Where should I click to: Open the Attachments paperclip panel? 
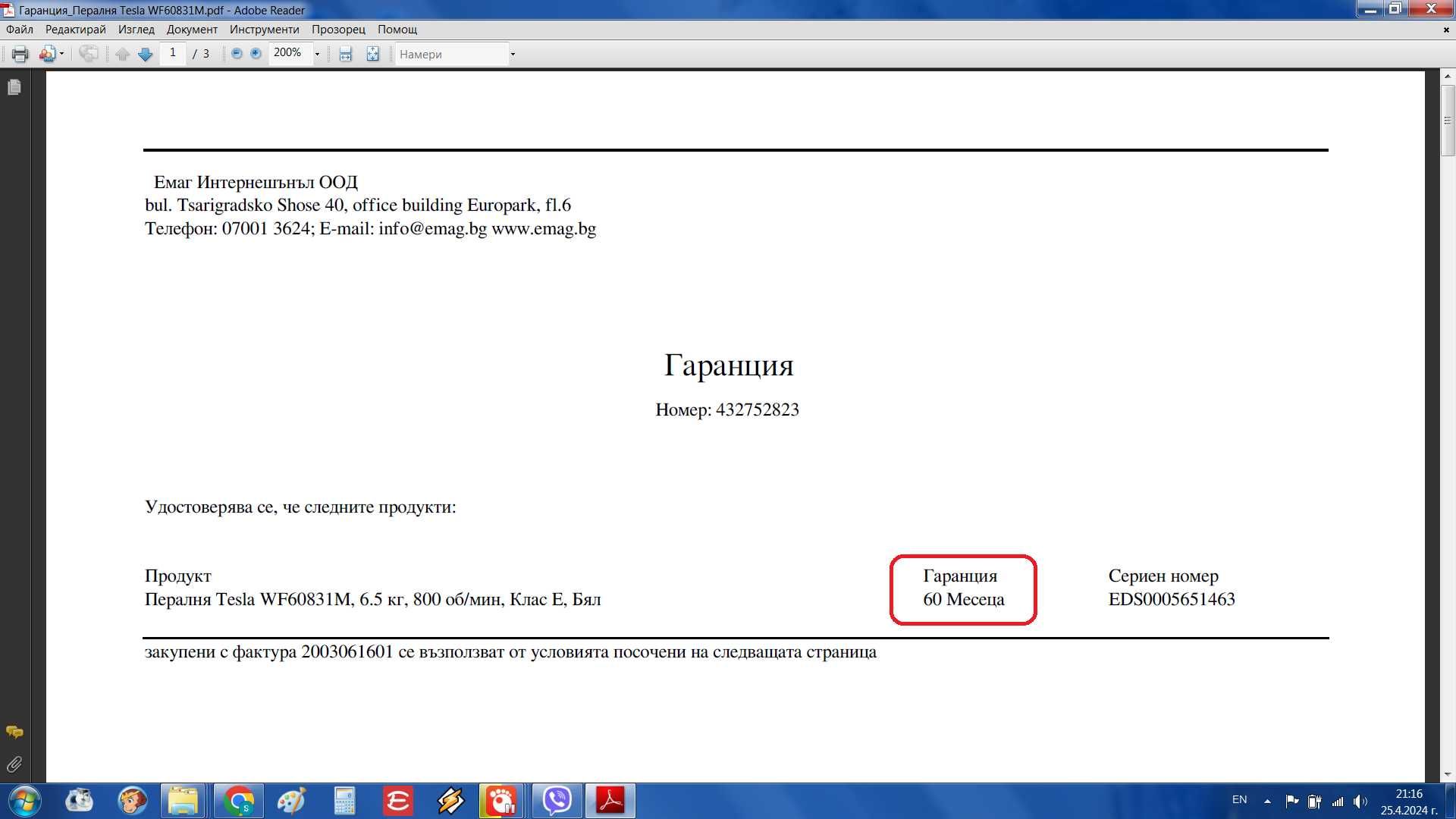(x=14, y=764)
